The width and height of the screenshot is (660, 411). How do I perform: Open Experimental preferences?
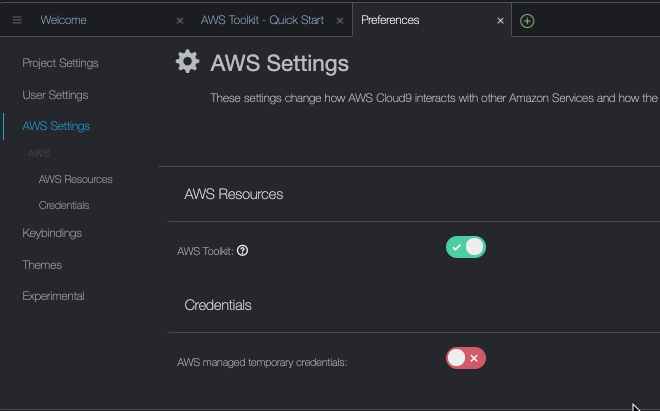click(53, 296)
